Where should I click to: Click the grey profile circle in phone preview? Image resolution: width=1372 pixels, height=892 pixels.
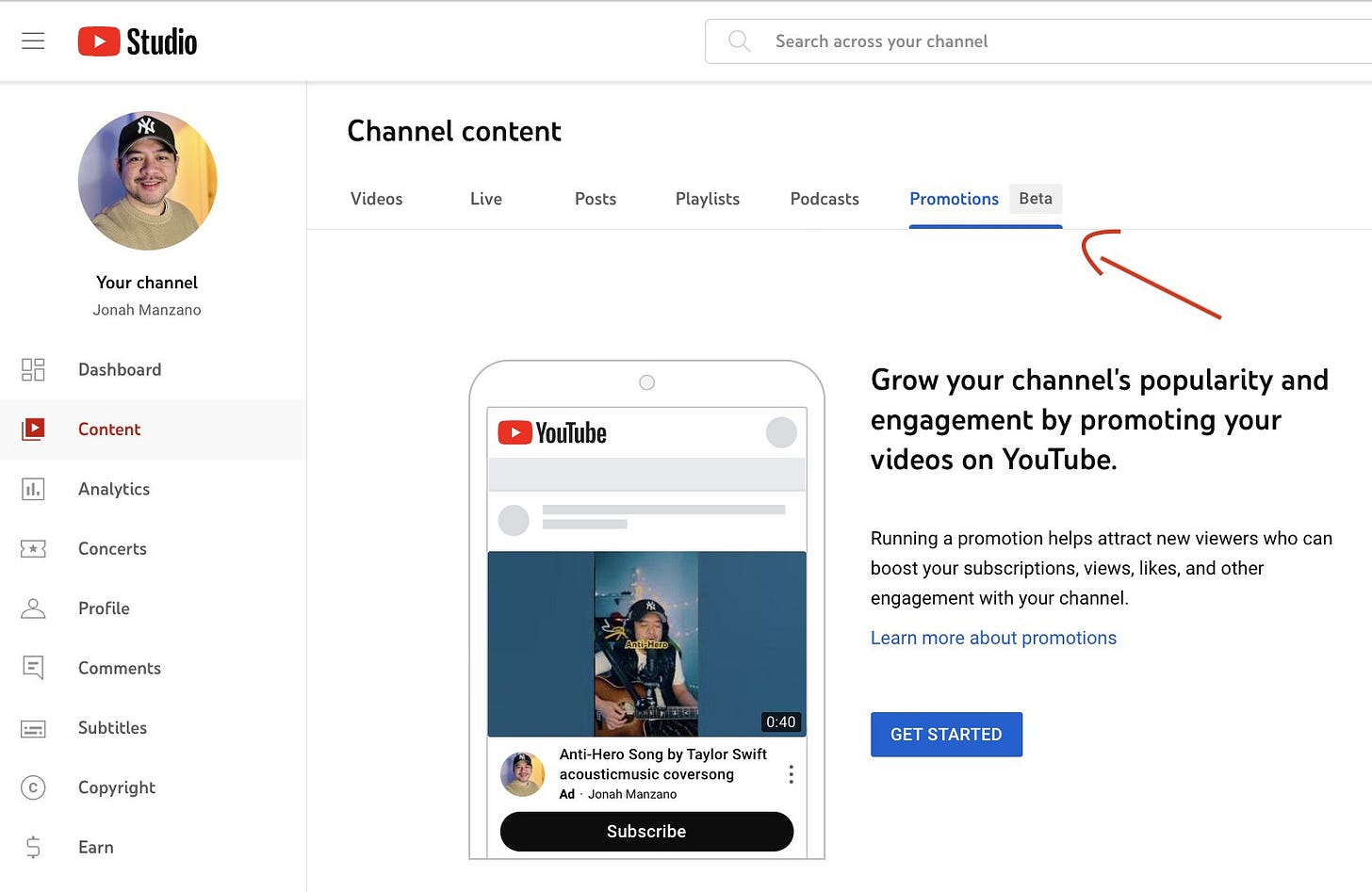coord(781,432)
